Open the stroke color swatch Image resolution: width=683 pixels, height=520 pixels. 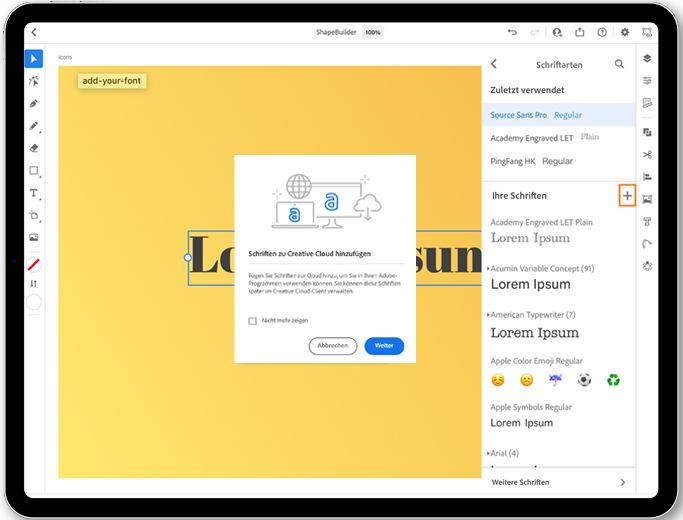coord(34,264)
